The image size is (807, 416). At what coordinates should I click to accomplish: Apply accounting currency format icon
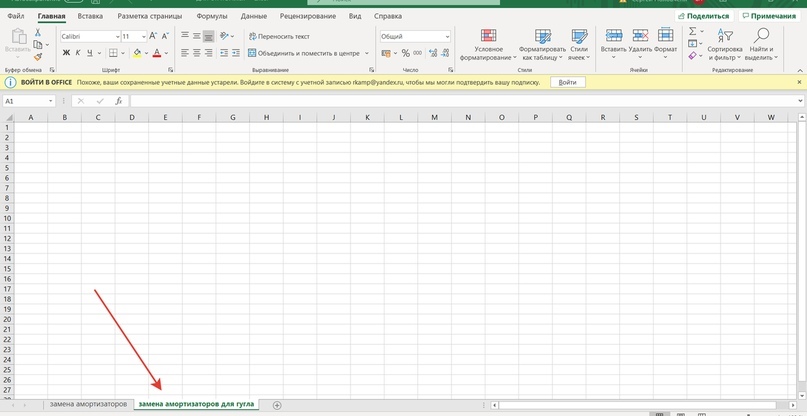pos(386,53)
